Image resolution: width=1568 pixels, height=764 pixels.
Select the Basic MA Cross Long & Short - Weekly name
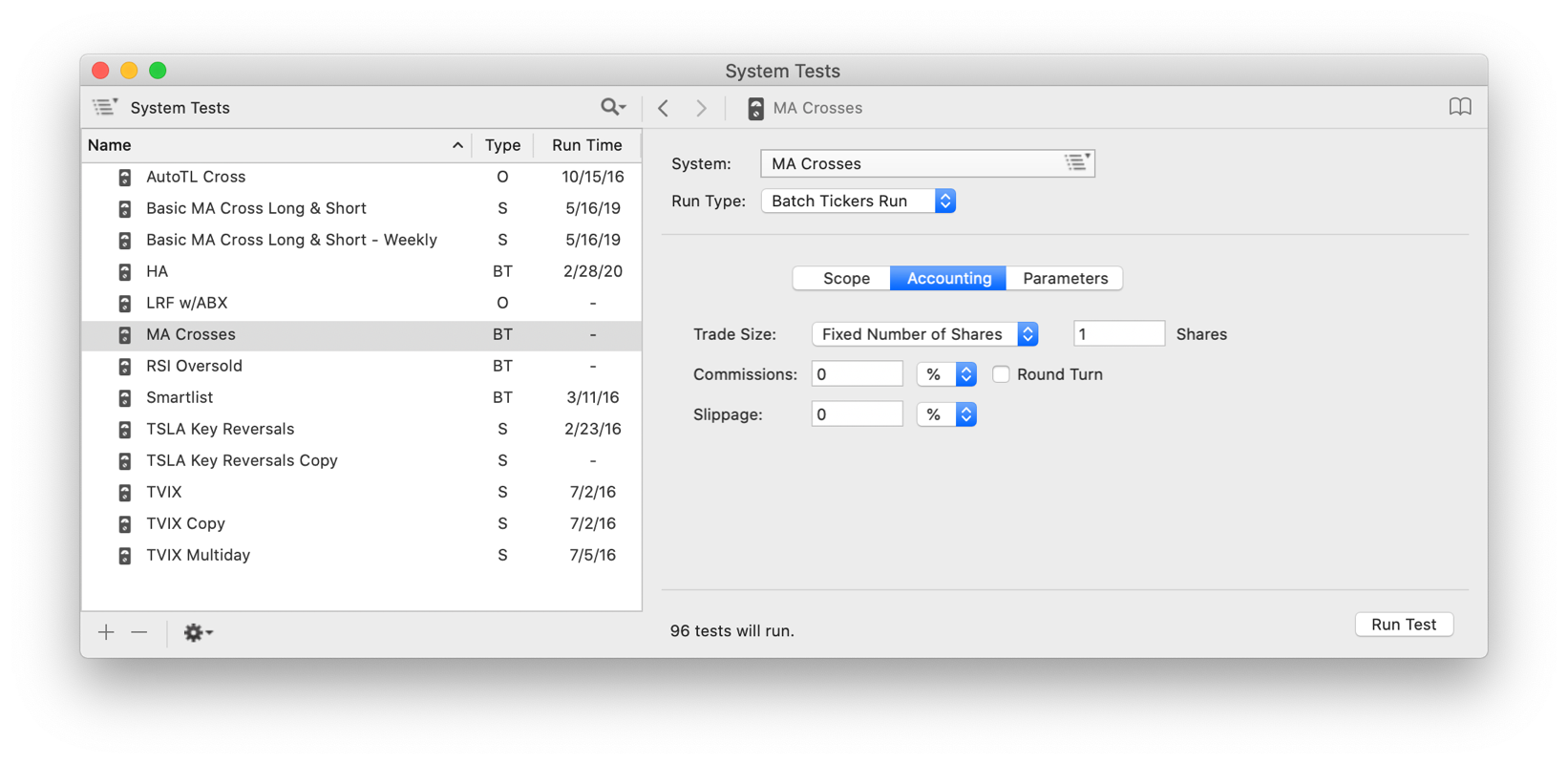pyautogui.click(x=291, y=240)
